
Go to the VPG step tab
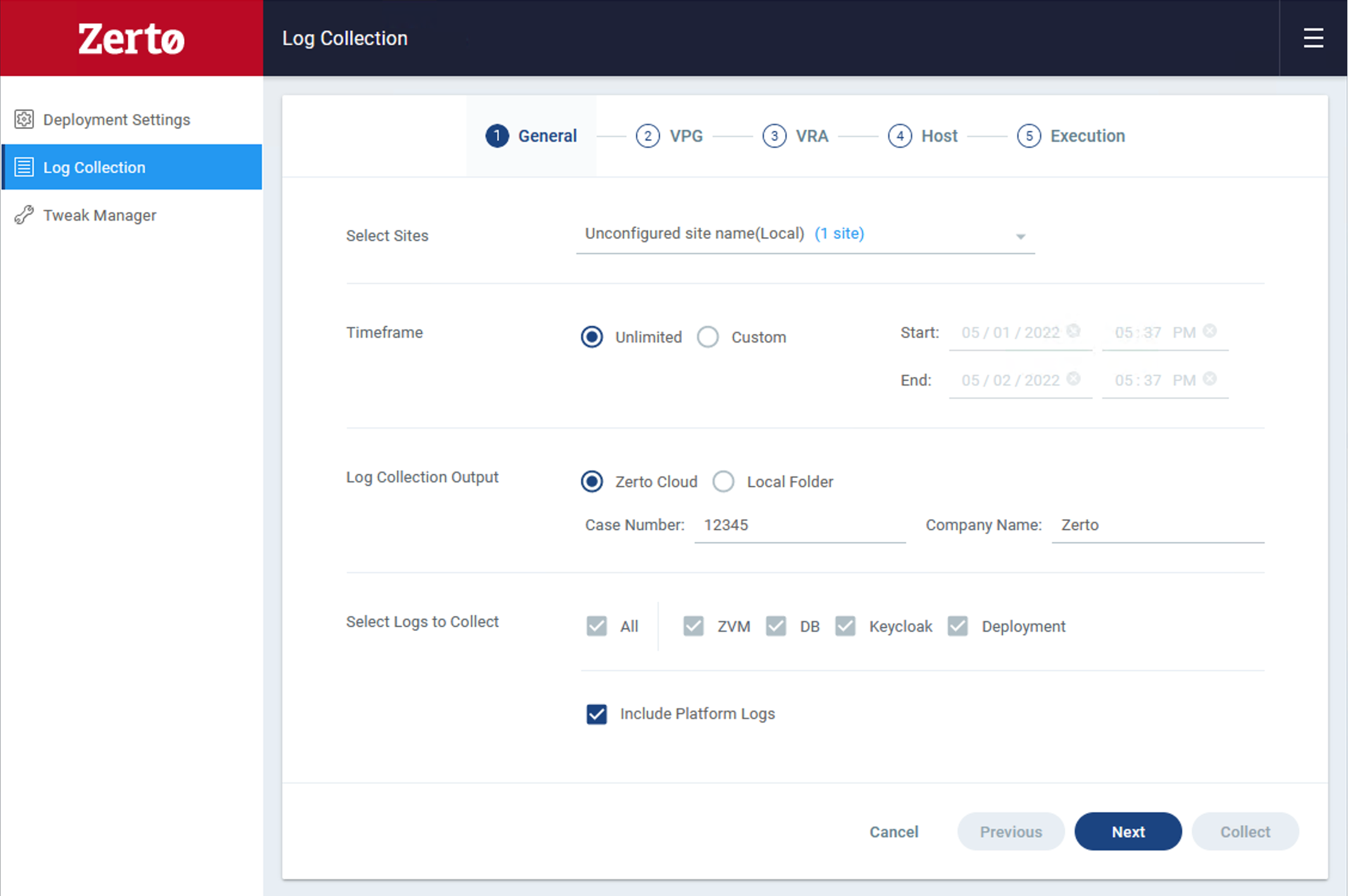670,136
